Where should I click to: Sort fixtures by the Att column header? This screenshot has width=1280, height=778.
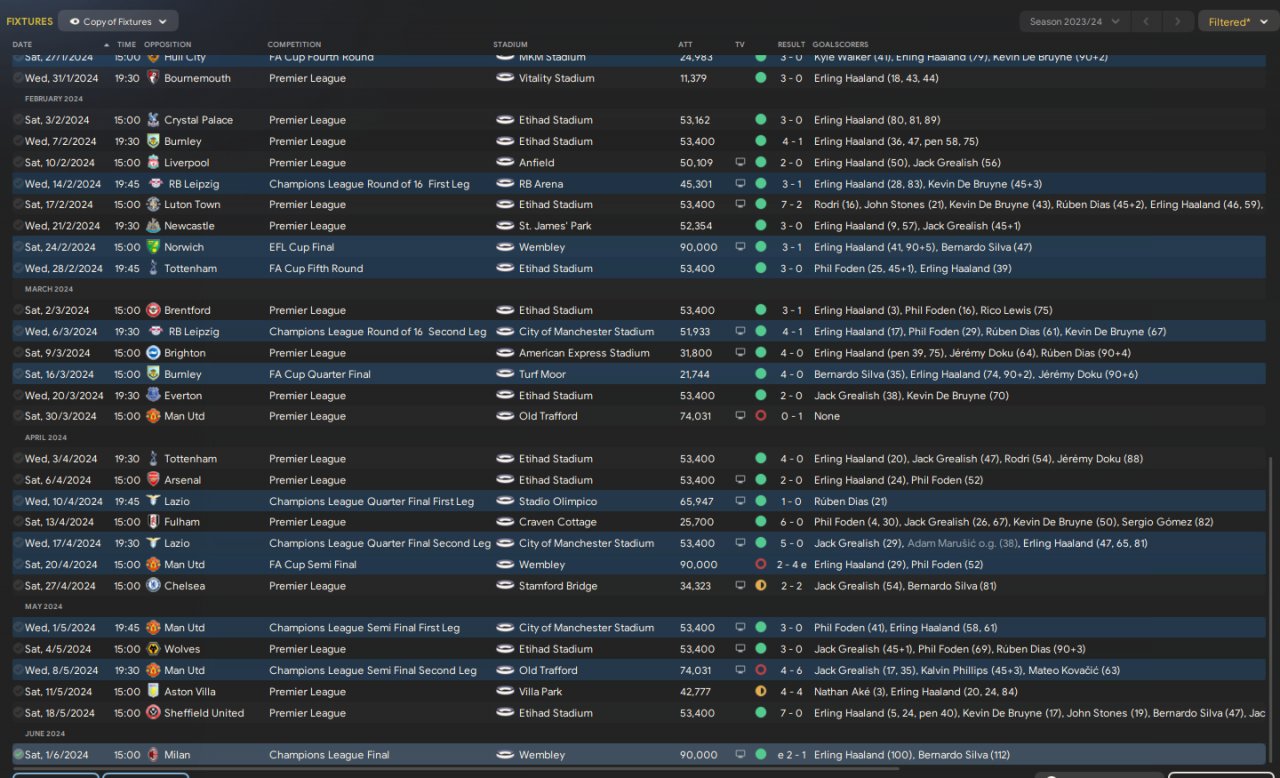coord(685,45)
